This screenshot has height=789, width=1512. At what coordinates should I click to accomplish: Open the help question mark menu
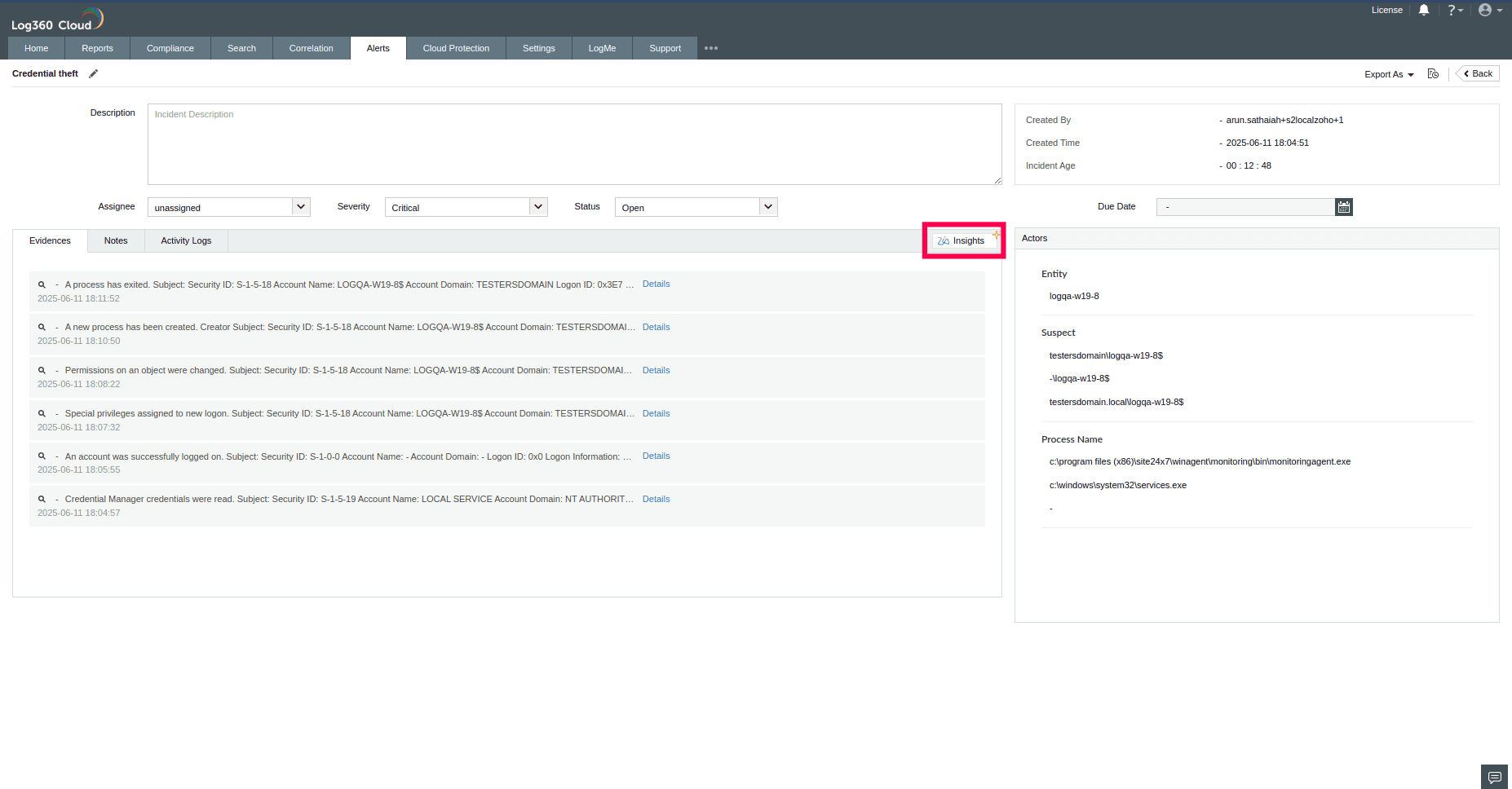coord(1454,10)
